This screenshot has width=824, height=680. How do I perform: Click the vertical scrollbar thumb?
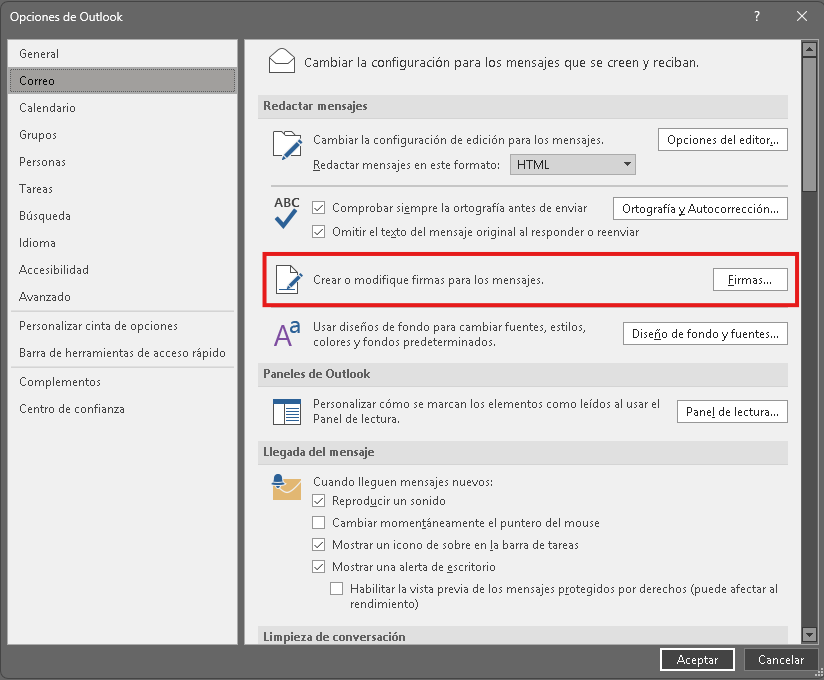pos(809,125)
